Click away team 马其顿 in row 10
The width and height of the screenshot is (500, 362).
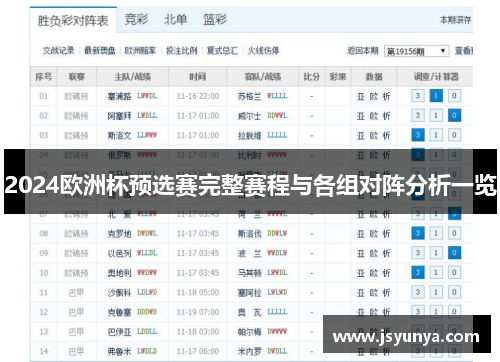(249, 273)
